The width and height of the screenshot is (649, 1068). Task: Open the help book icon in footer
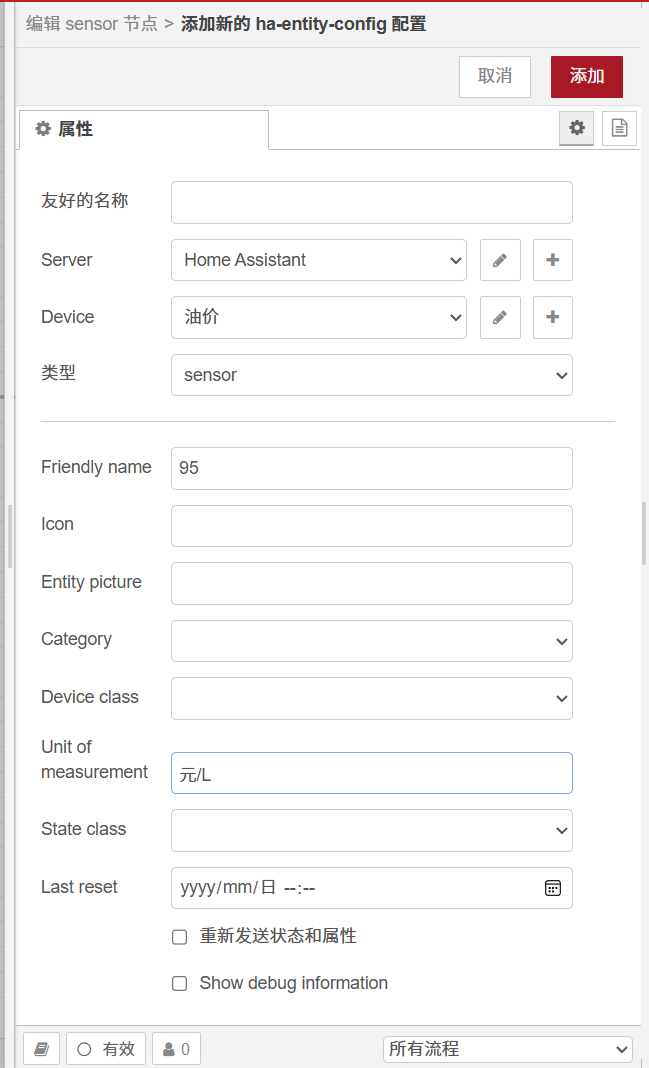41,1049
